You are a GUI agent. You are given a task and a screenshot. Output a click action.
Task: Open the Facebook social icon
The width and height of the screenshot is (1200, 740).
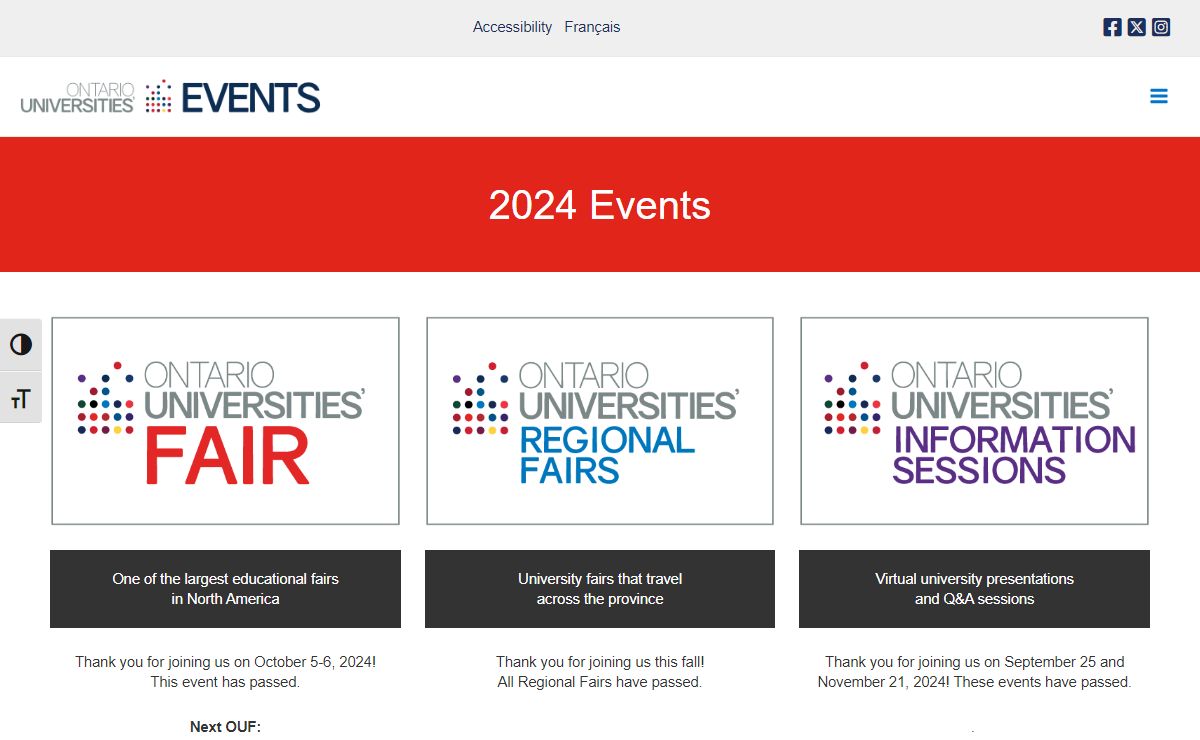1112,27
